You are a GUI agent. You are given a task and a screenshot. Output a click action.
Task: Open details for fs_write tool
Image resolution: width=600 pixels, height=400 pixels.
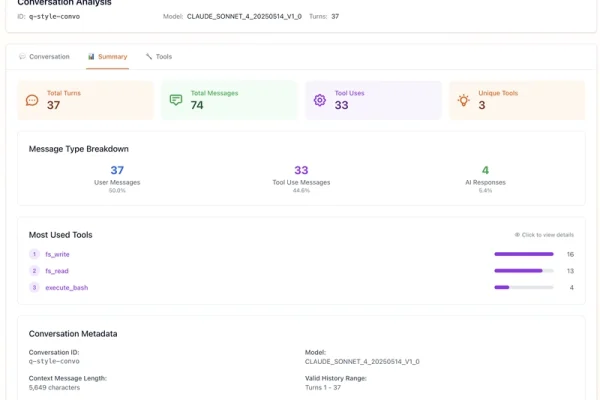[x=57, y=254]
